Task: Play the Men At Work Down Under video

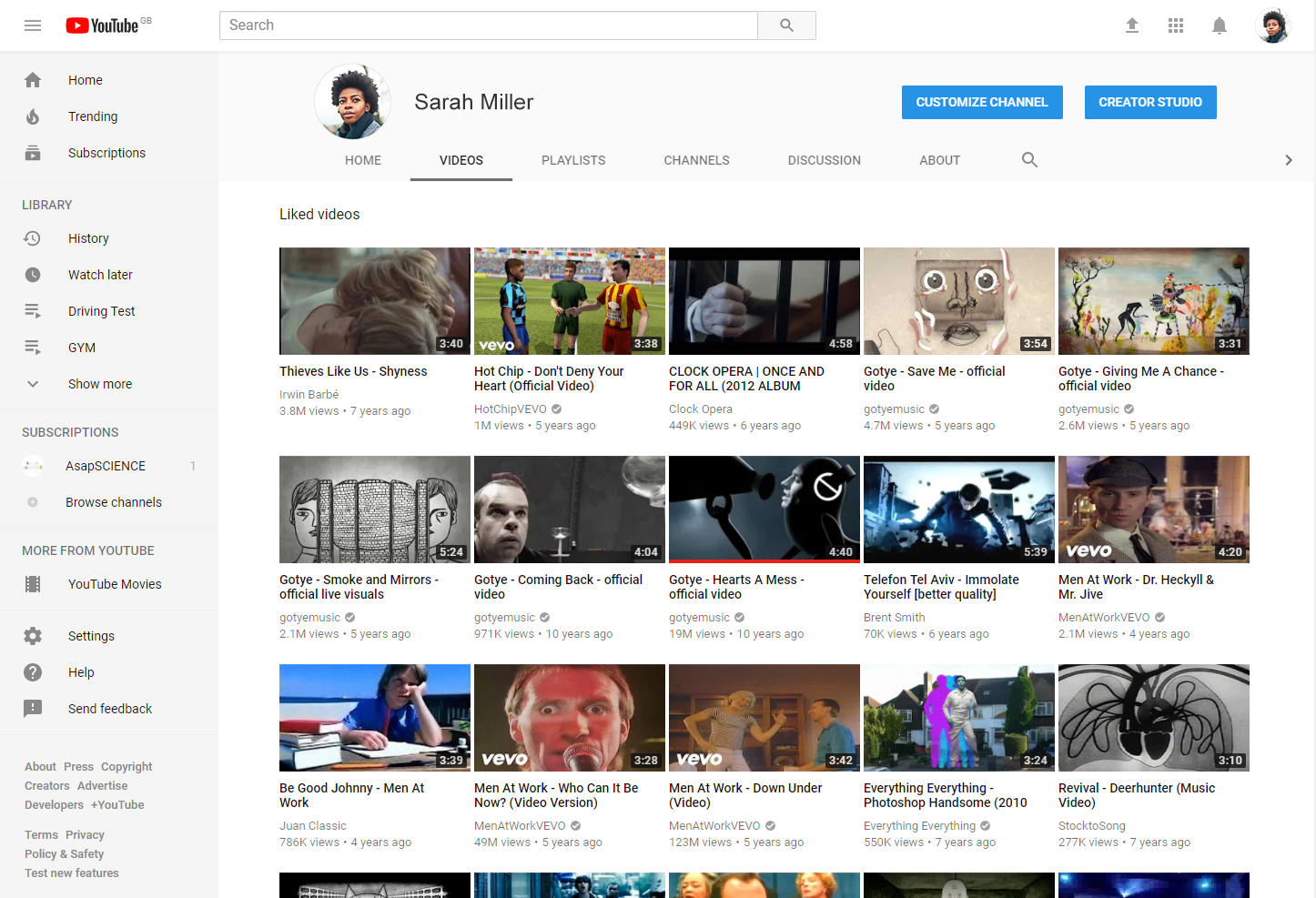Action: tap(764, 718)
